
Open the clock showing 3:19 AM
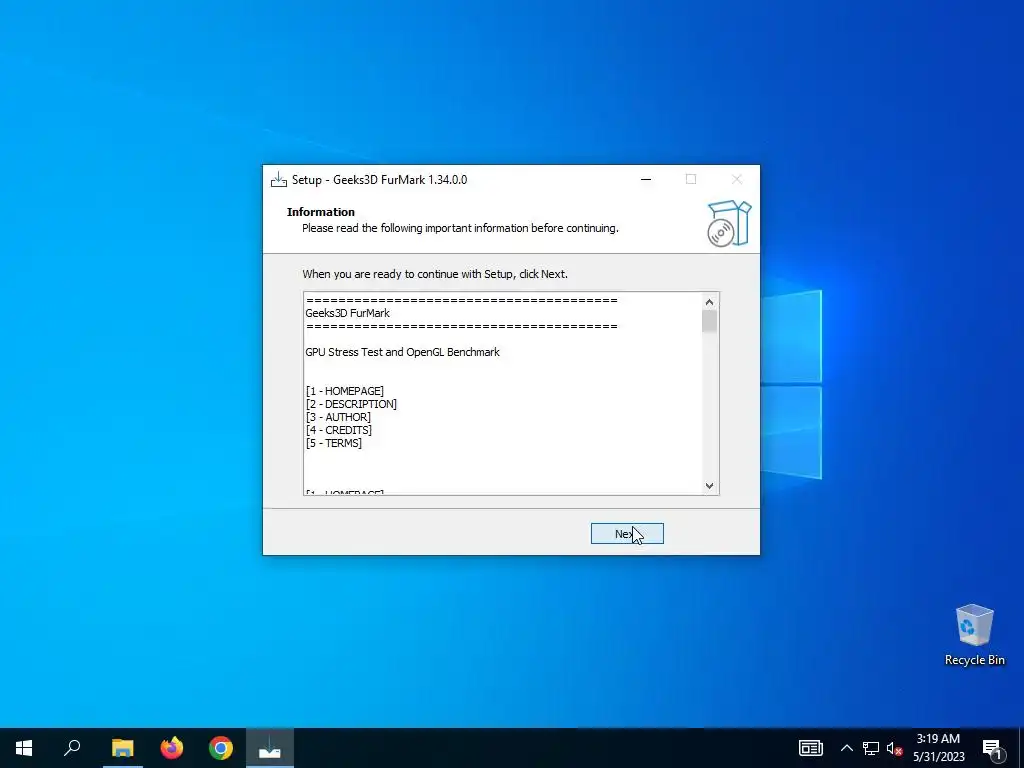pyautogui.click(x=938, y=748)
